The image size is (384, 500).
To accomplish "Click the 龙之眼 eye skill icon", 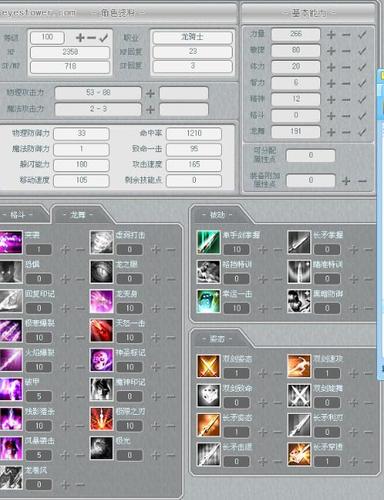I will coord(101,272).
